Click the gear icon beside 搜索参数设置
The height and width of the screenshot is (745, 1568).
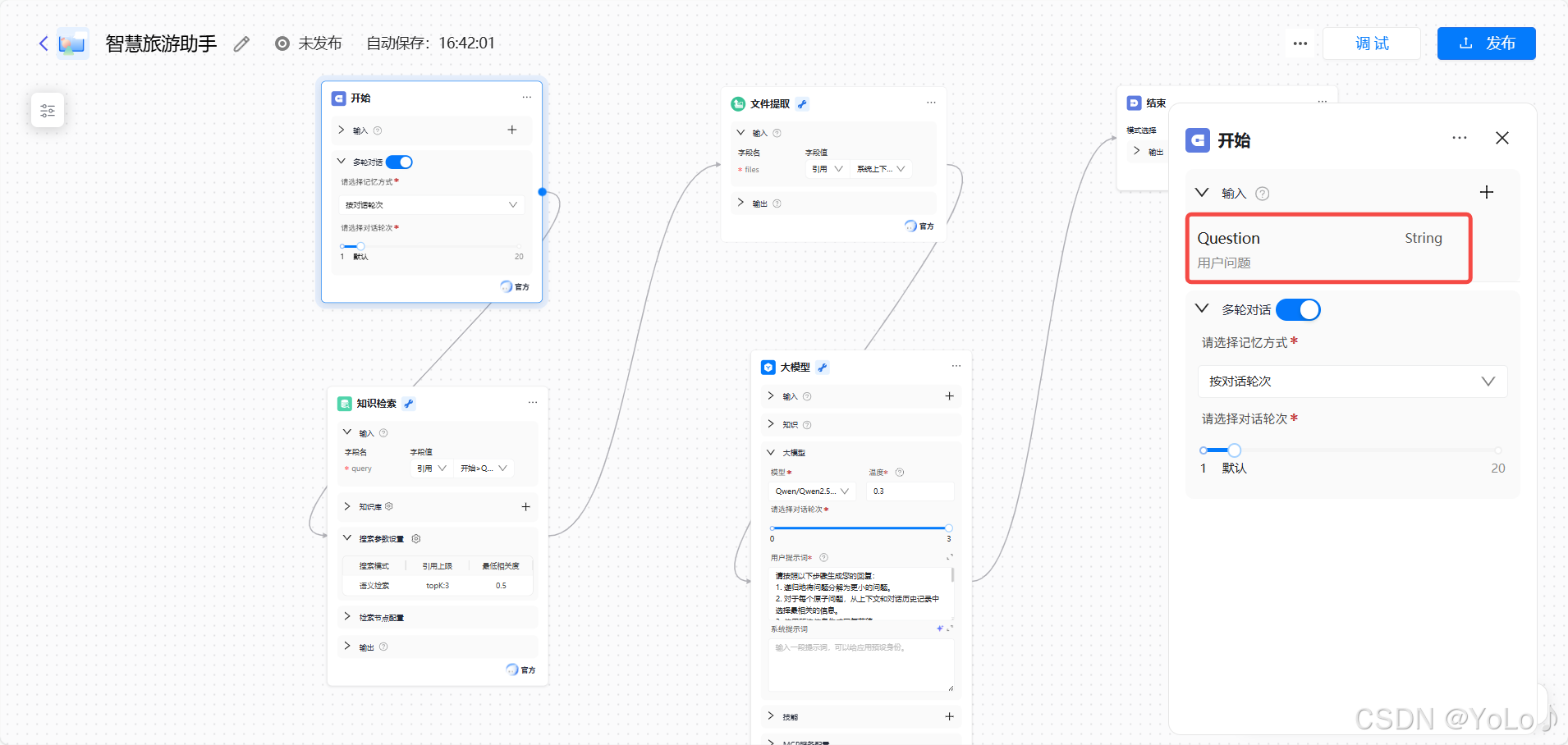[416, 538]
